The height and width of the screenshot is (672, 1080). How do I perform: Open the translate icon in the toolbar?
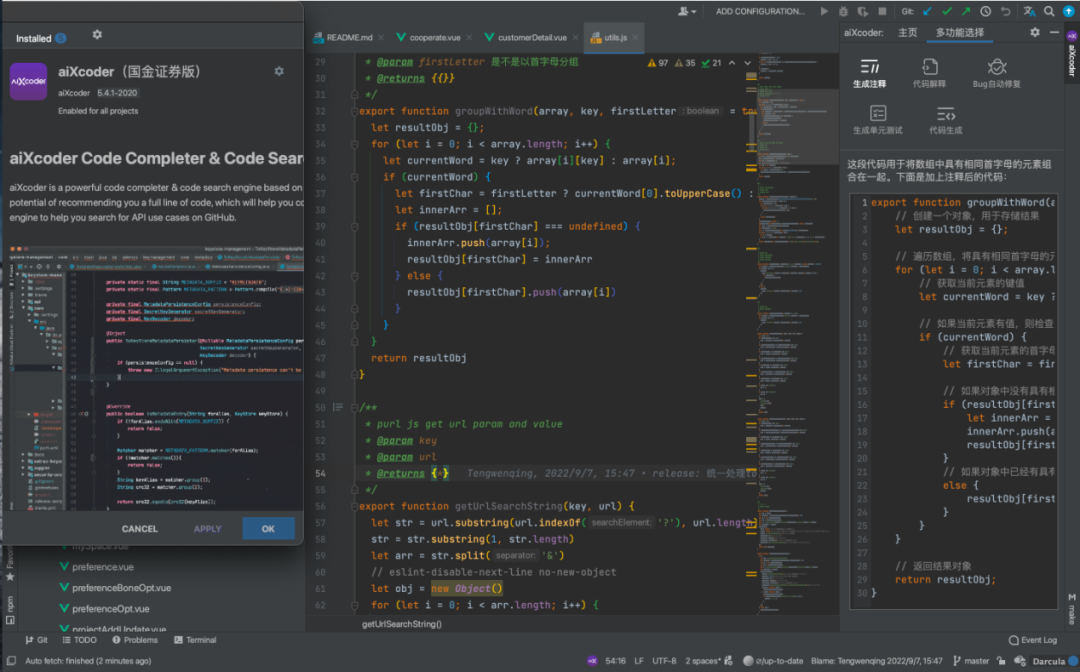point(1029,11)
